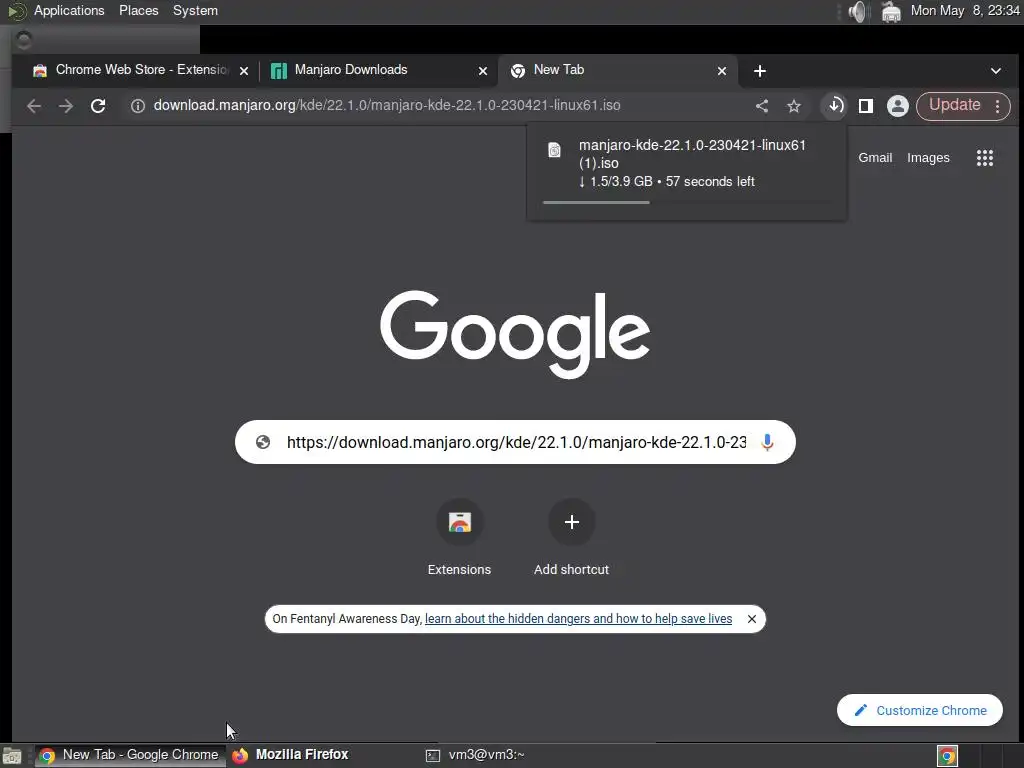
Task: Expand the tab search chevron
Action: (995, 71)
